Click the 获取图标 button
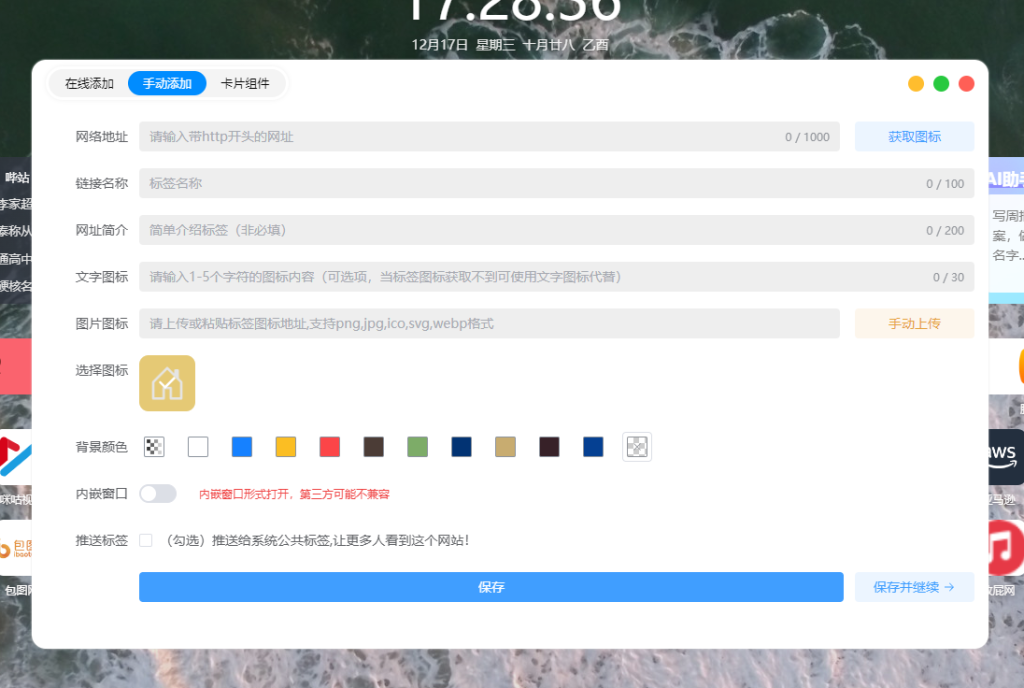Image resolution: width=1024 pixels, height=688 pixels. pyautogui.click(x=914, y=137)
